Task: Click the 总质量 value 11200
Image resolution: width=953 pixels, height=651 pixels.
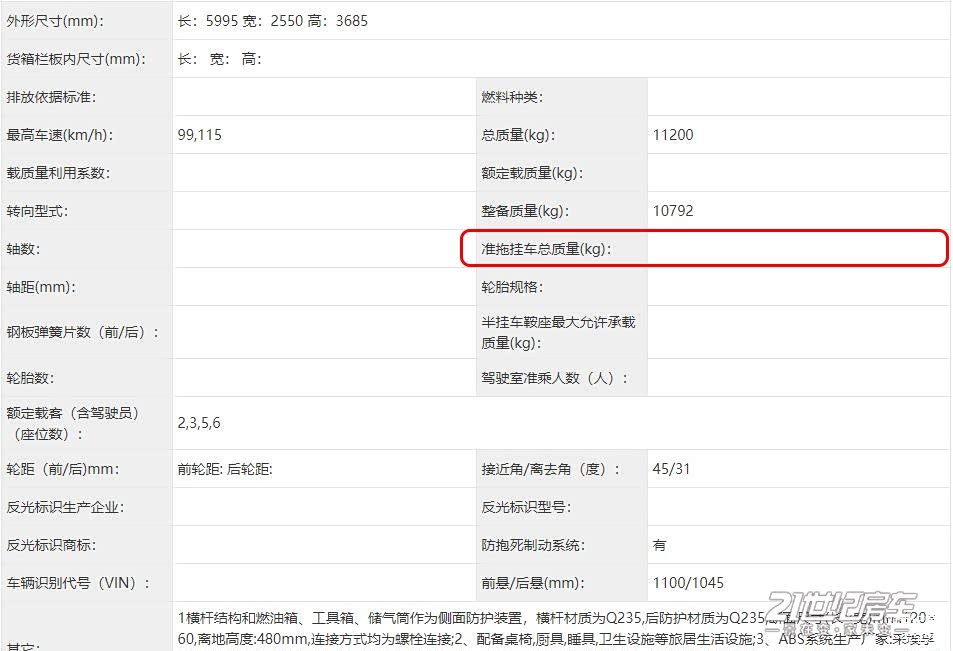Action: (673, 135)
